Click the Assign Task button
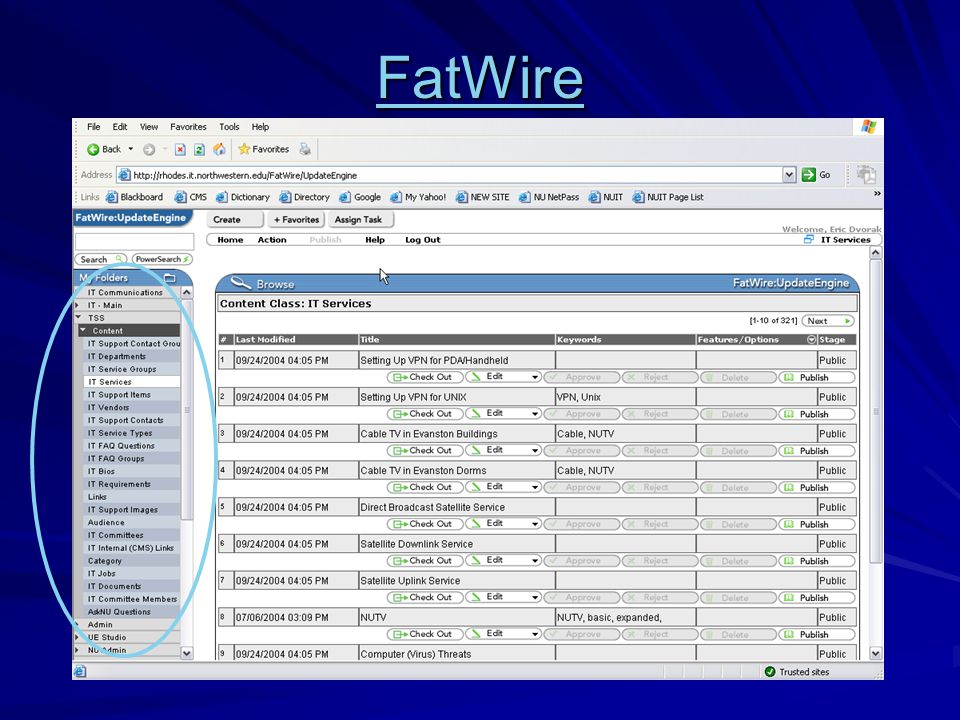This screenshot has width=960, height=720. tap(361, 219)
